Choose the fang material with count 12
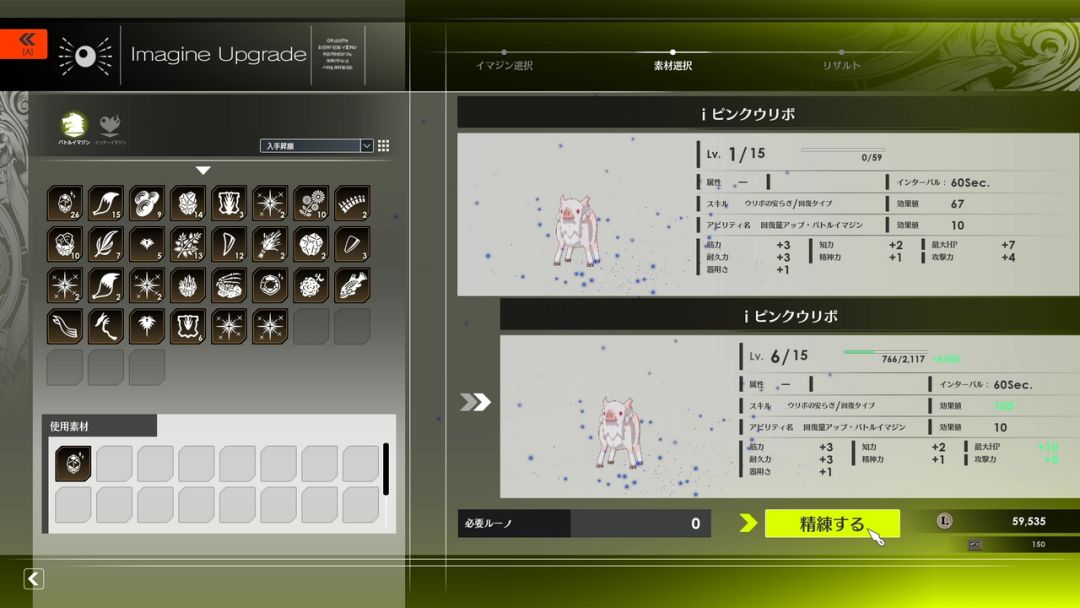 229,244
